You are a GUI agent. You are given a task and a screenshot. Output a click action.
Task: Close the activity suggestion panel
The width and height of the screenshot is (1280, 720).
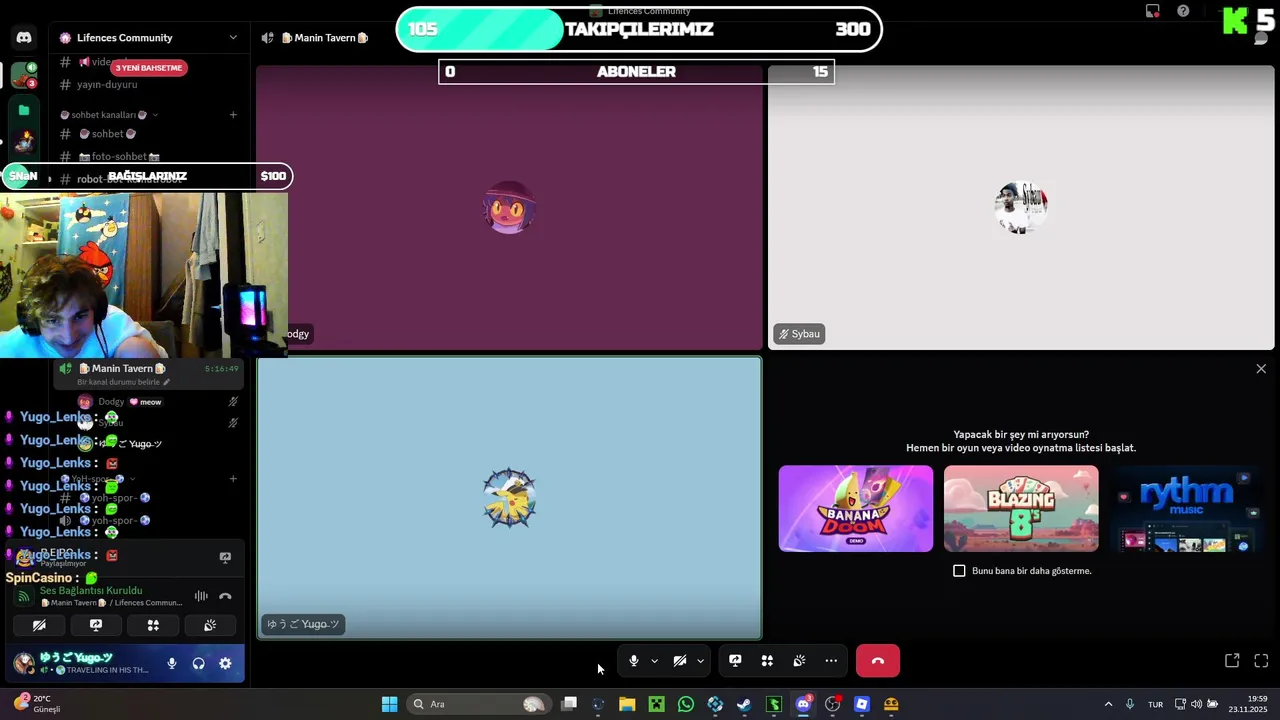tap(1261, 369)
